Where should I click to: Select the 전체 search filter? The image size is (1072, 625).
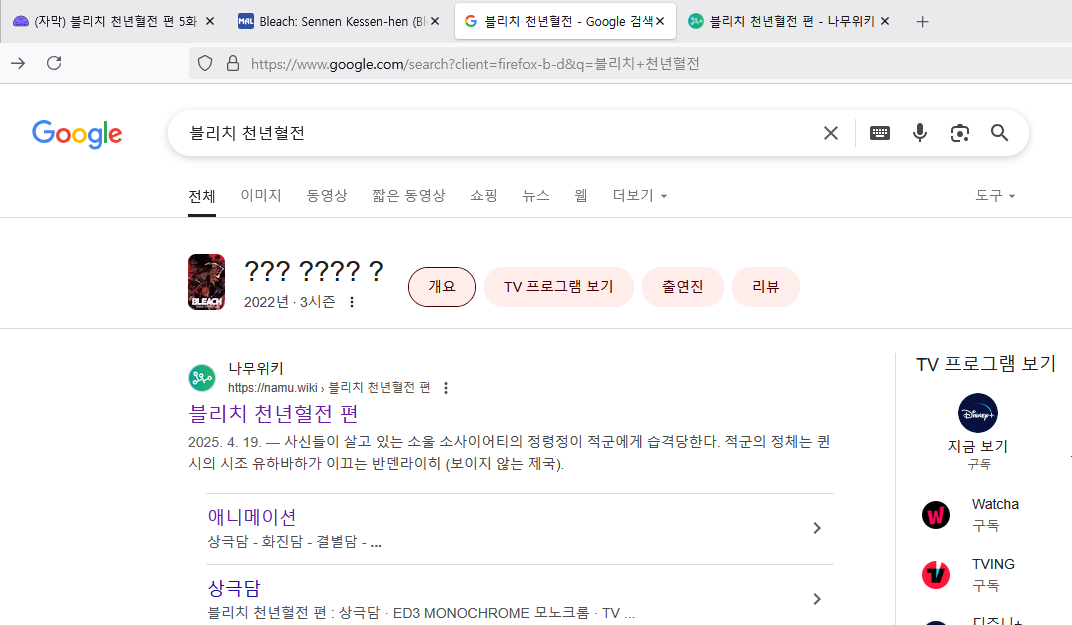[202, 196]
